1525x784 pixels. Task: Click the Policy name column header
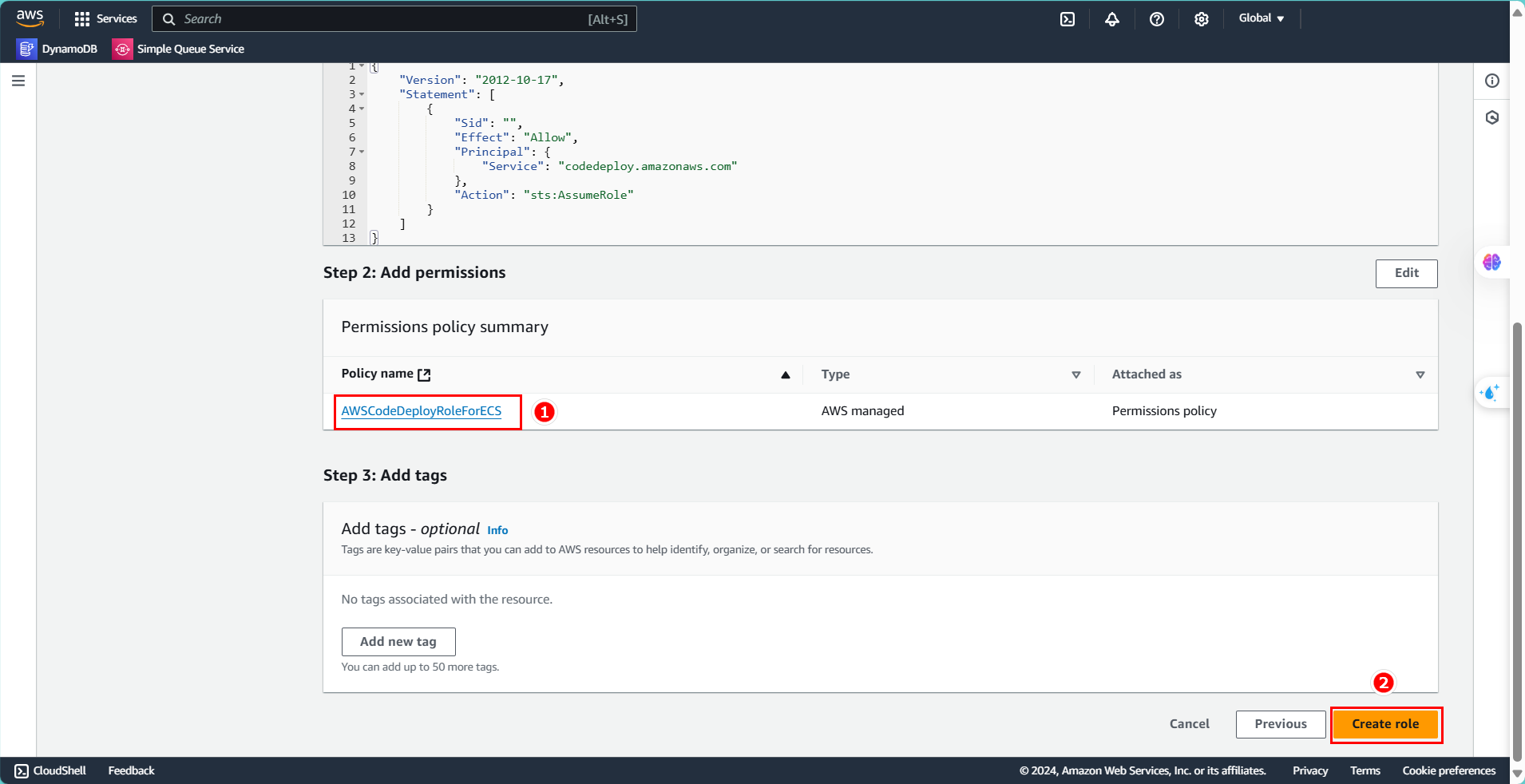pyautogui.click(x=377, y=374)
